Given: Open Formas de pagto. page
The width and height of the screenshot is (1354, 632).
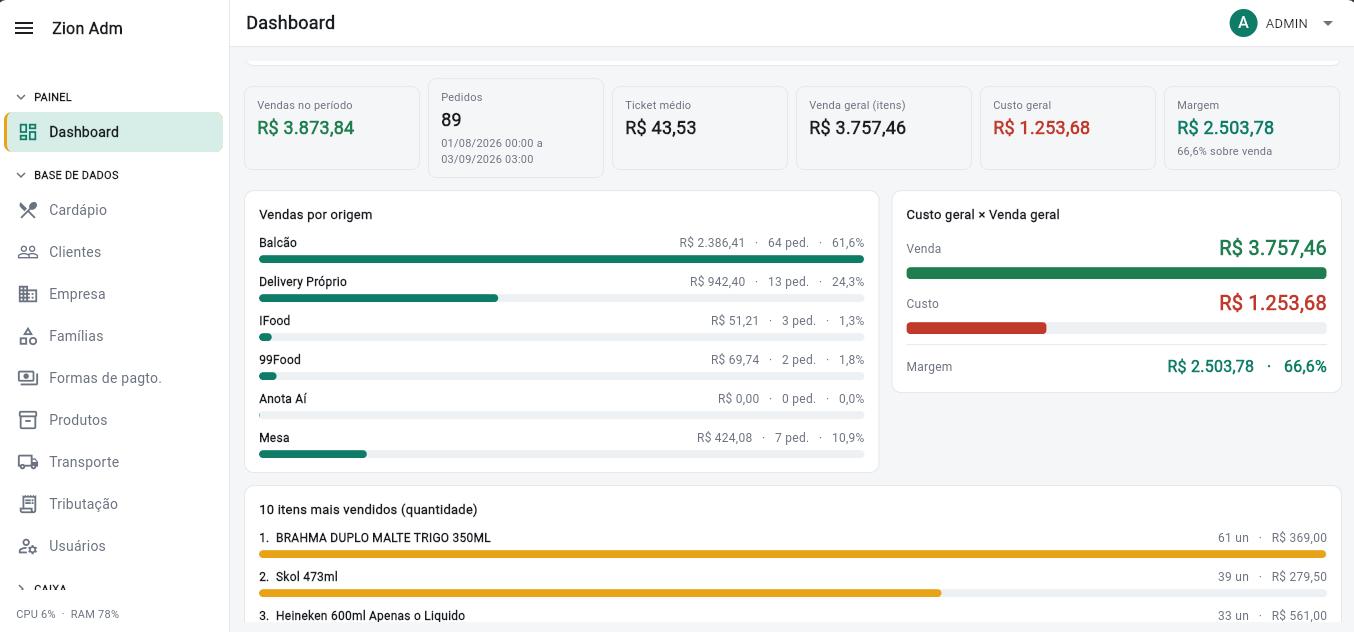Looking at the screenshot, I should [x=114, y=378].
